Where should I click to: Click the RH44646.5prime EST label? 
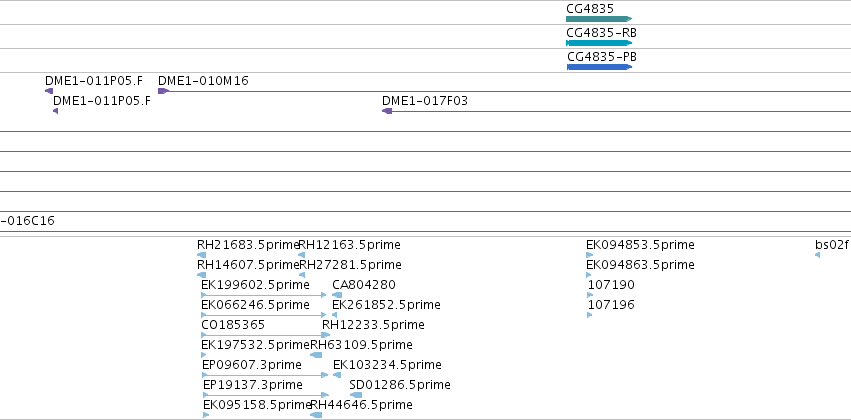coord(361,405)
